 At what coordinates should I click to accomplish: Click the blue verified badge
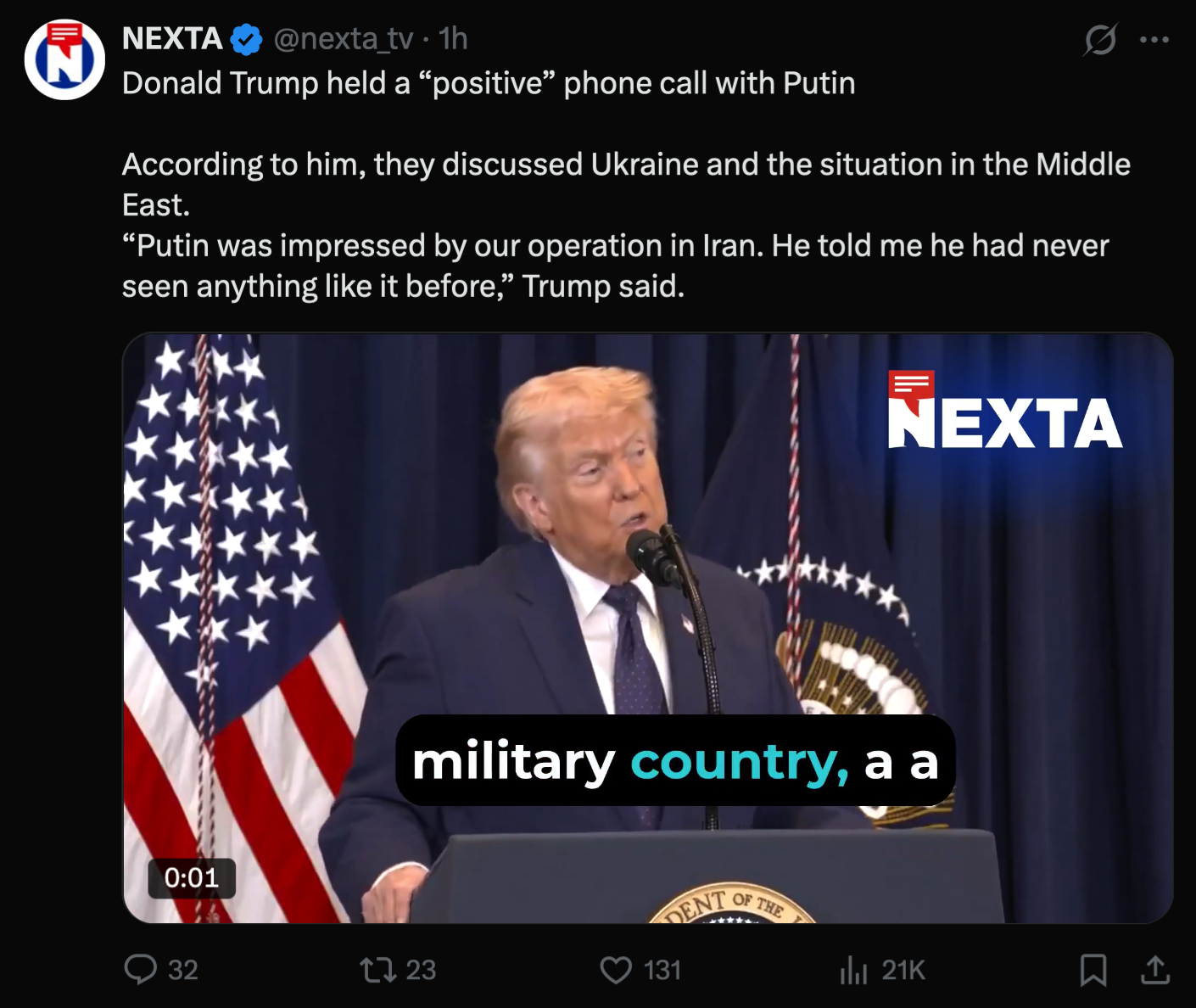point(246,39)
